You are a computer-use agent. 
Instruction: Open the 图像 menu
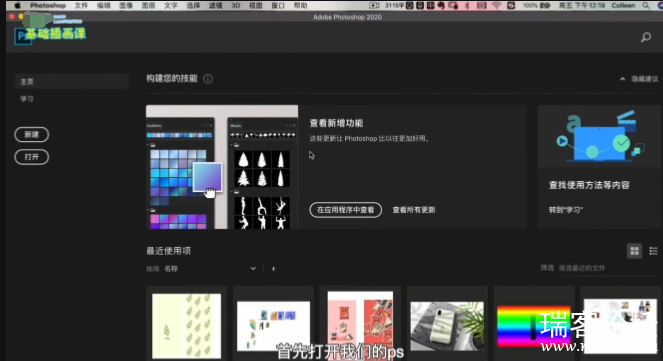pyautogui.click(x=126, y=5)
